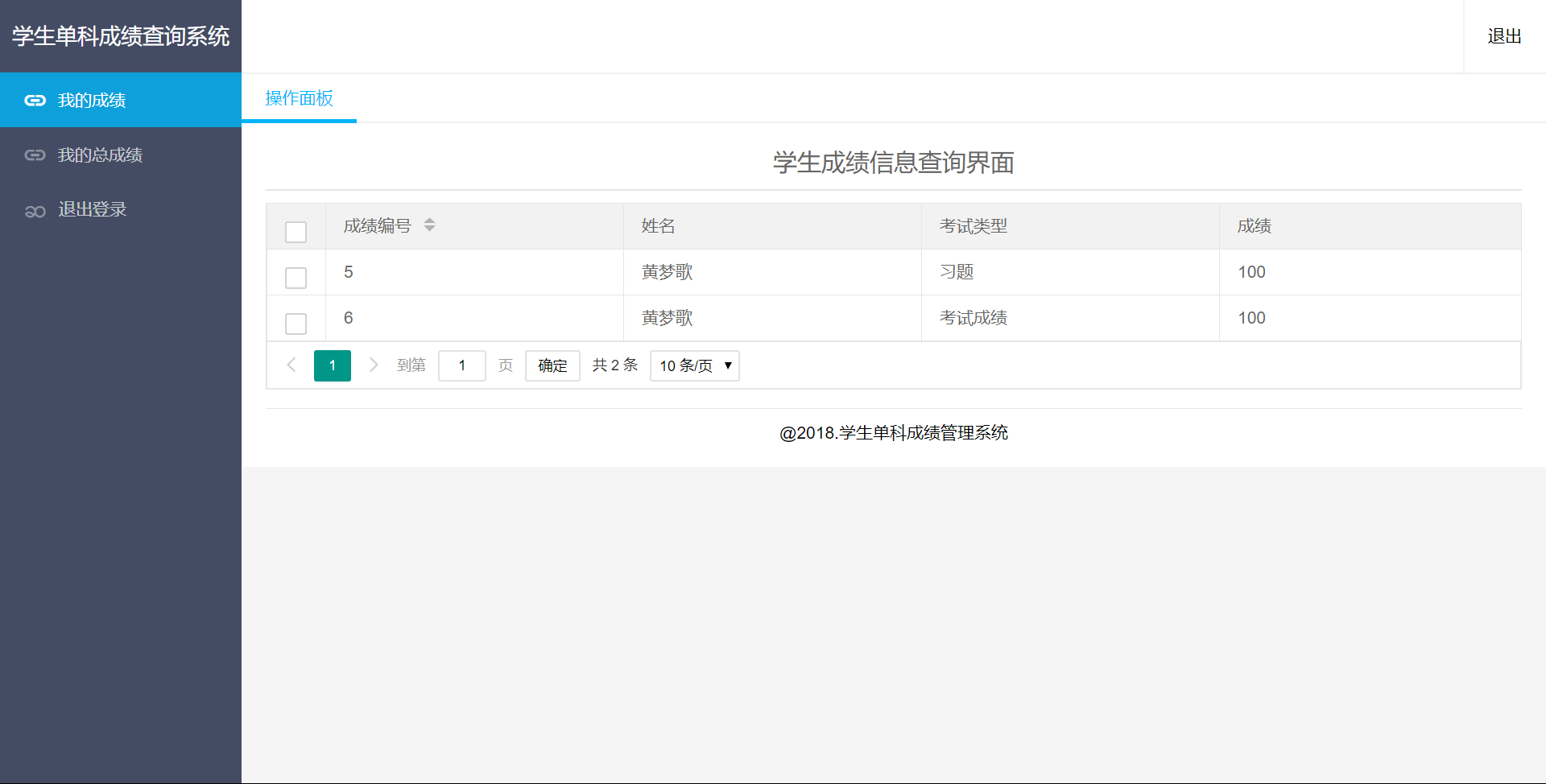
Task: Select page 1 in the pagination bar
Action: pyautogui.click(x=332, y=365)
